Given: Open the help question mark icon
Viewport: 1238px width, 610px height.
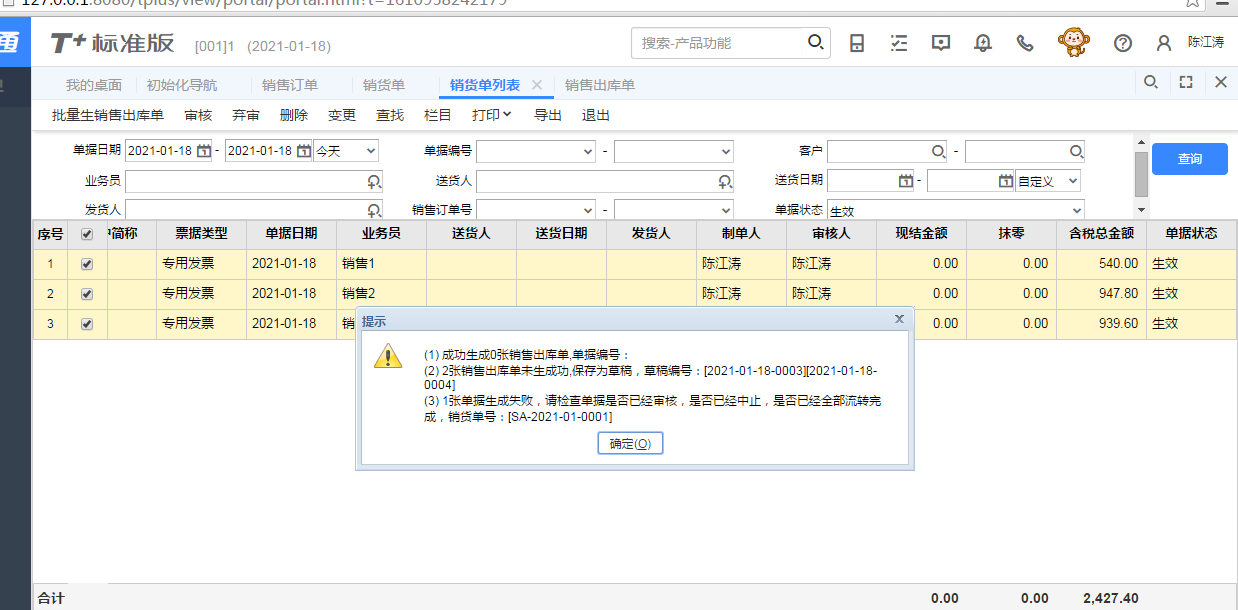Looking at the screenshot, I should pos(1123,43).
